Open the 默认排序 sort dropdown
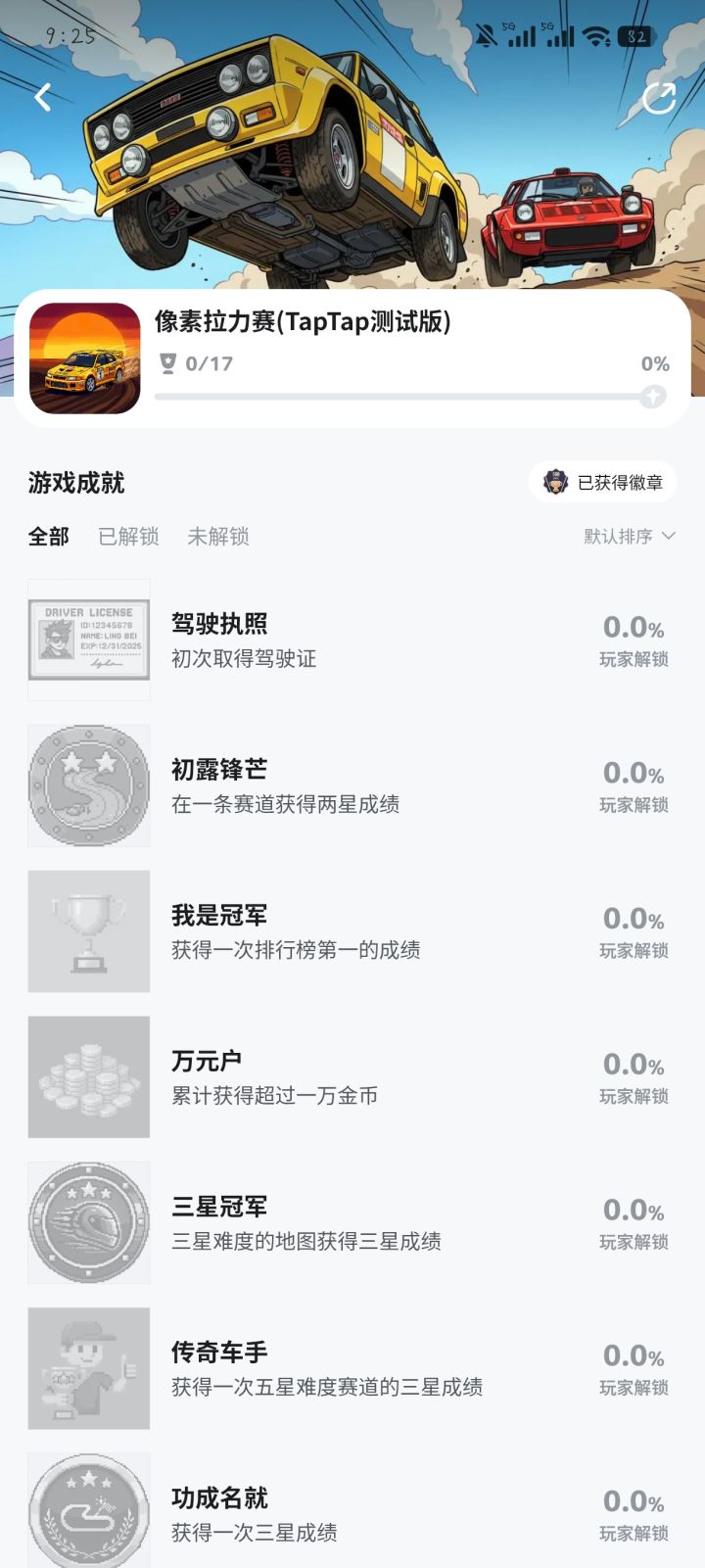Viewport: 705px width, 1568px height. coord(630,537)
